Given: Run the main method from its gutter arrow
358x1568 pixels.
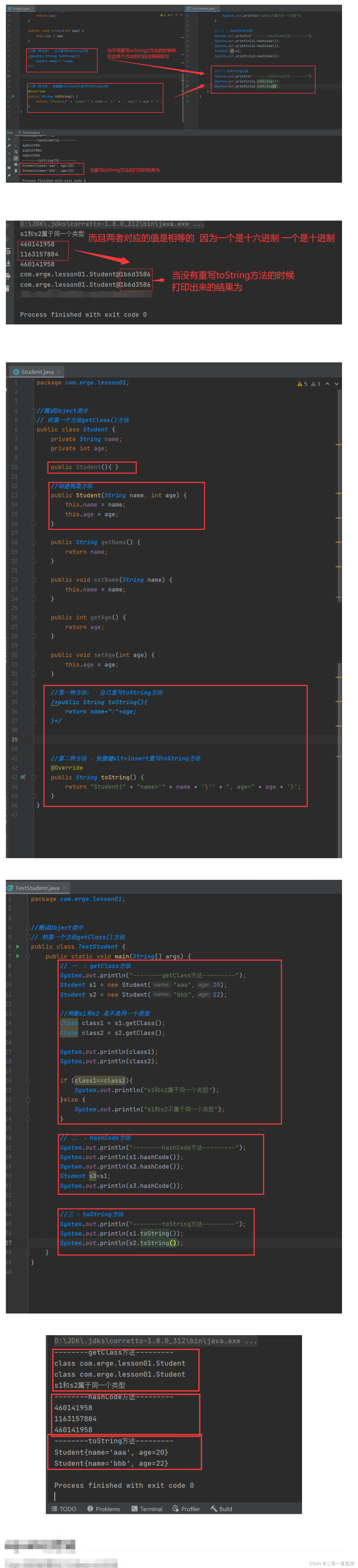Looking at the screenshot, I should click(18, 956).
